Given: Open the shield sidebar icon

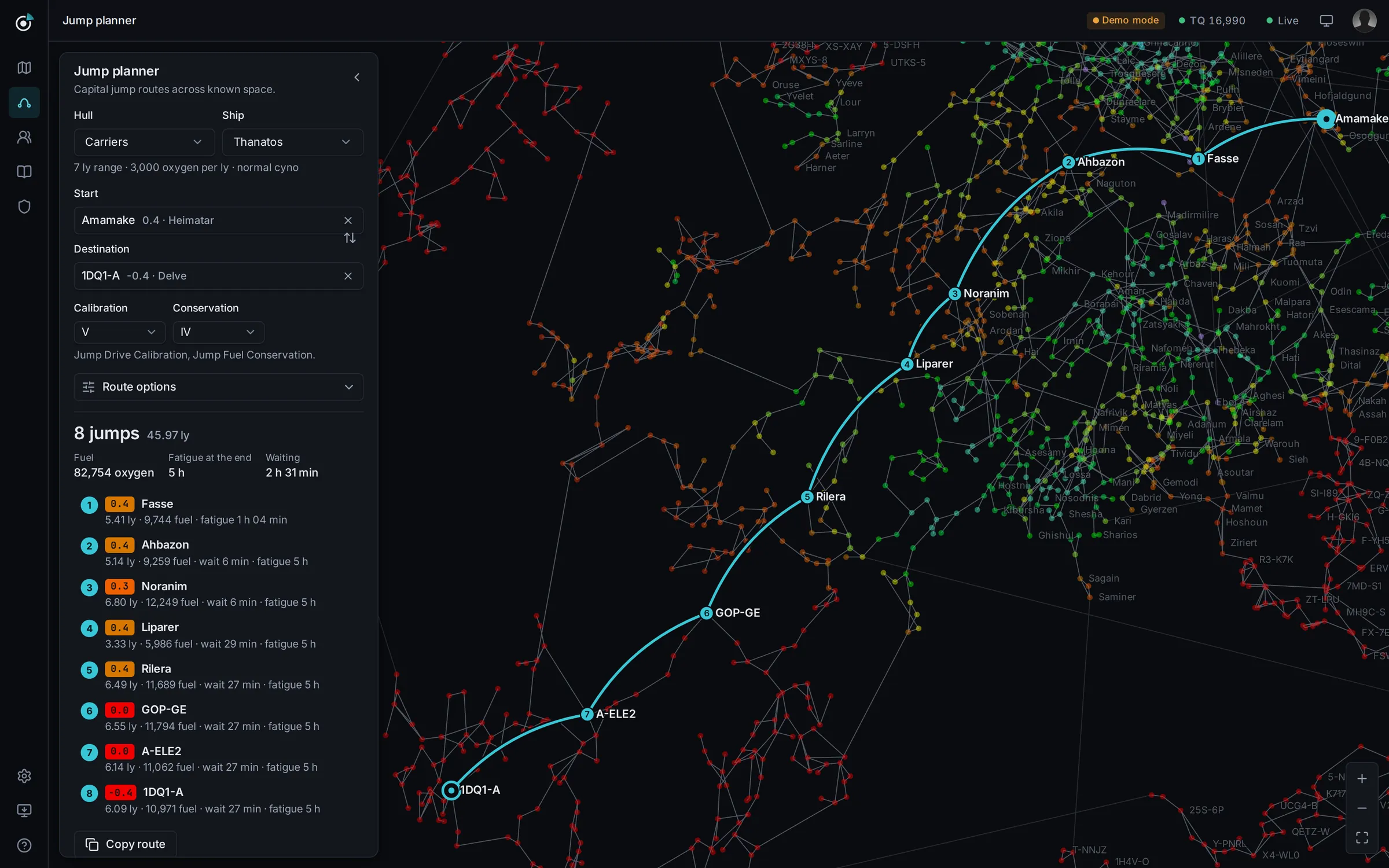Looking at the screenshot, I should 24,207.
